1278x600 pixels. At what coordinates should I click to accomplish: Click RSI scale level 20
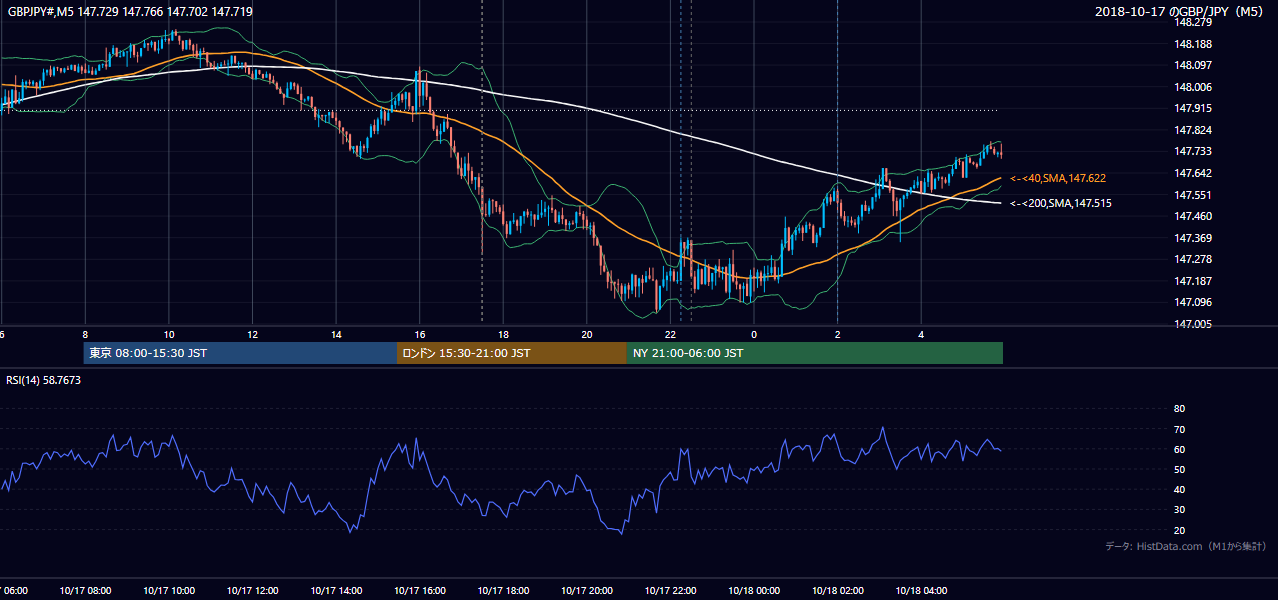[1179, 530]
